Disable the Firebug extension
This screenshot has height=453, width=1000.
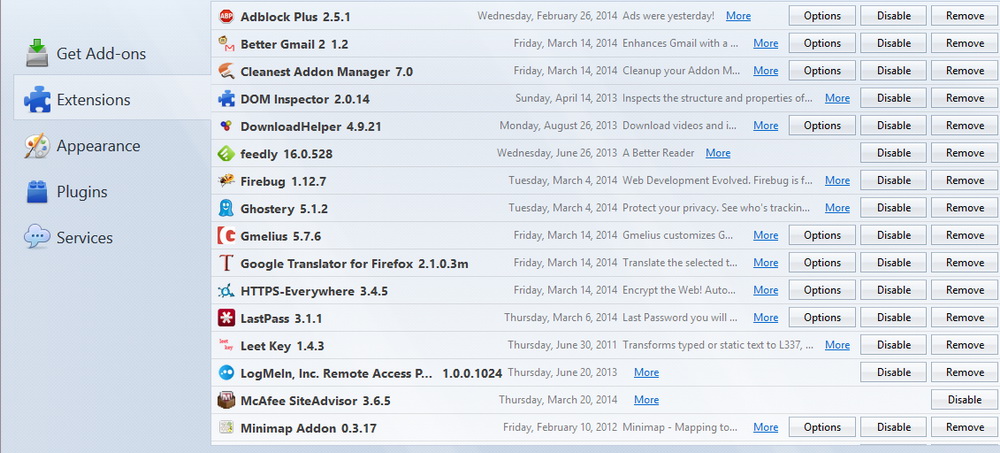pos(893,181)
